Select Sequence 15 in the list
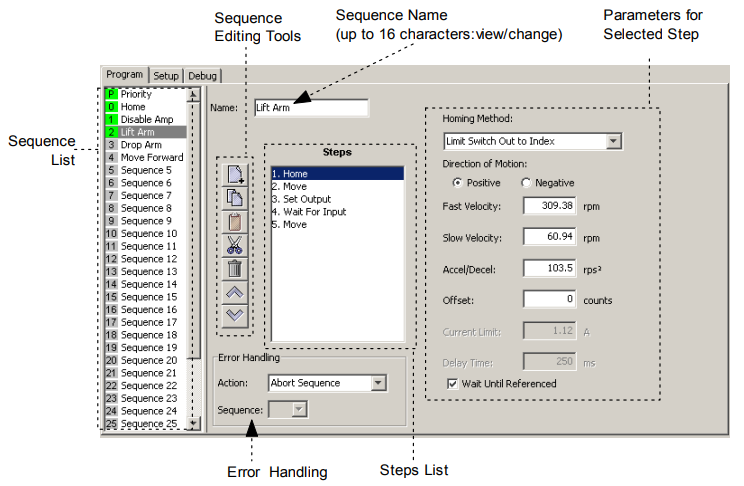 146,297
